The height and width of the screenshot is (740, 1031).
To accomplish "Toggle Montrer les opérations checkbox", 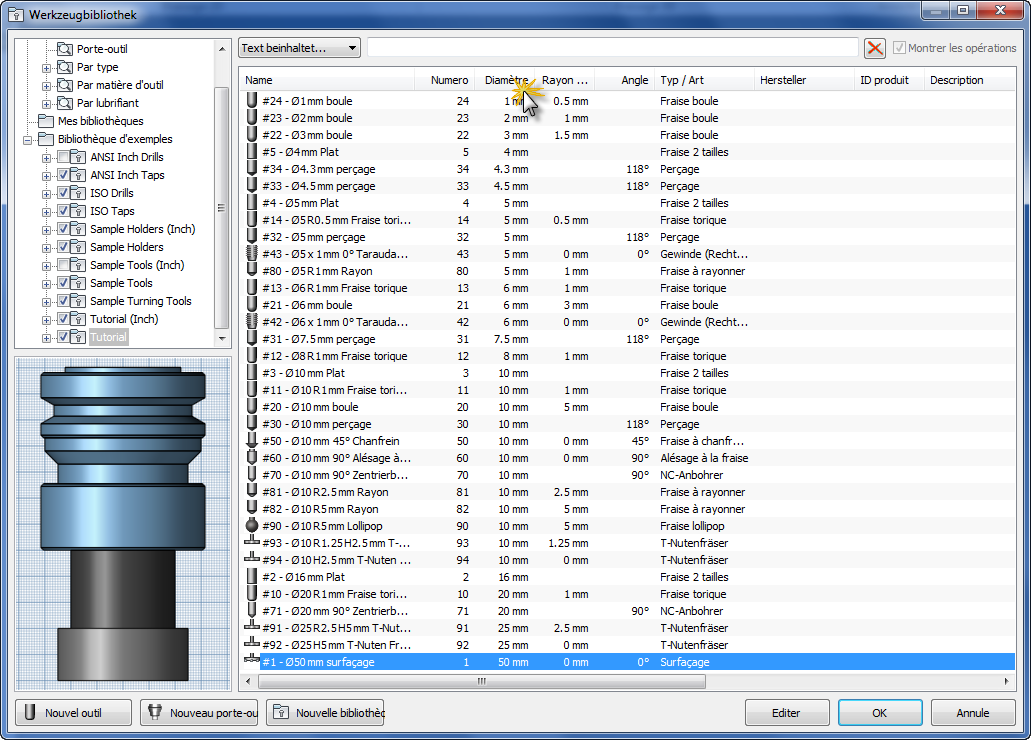I will click(x=899, y=48).
